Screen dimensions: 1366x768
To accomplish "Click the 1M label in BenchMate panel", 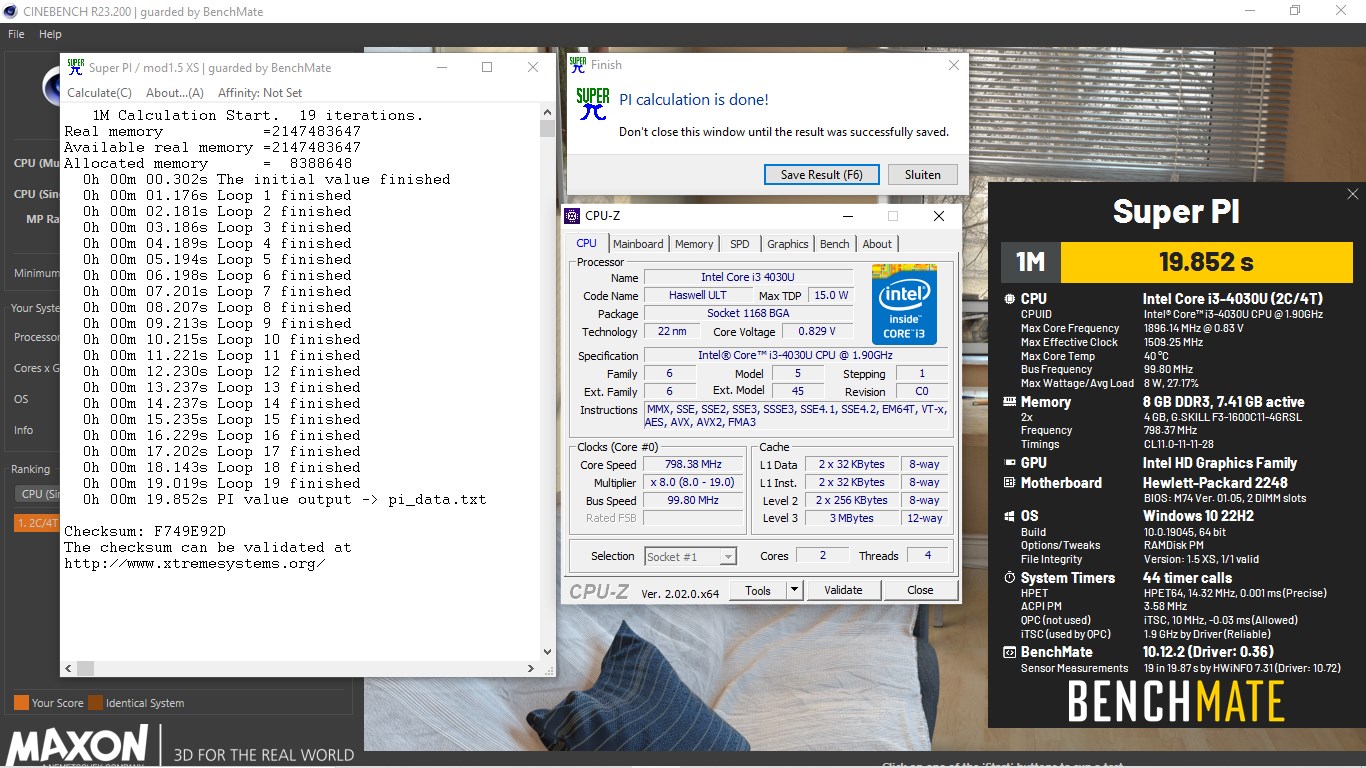I will (1030, 262).
